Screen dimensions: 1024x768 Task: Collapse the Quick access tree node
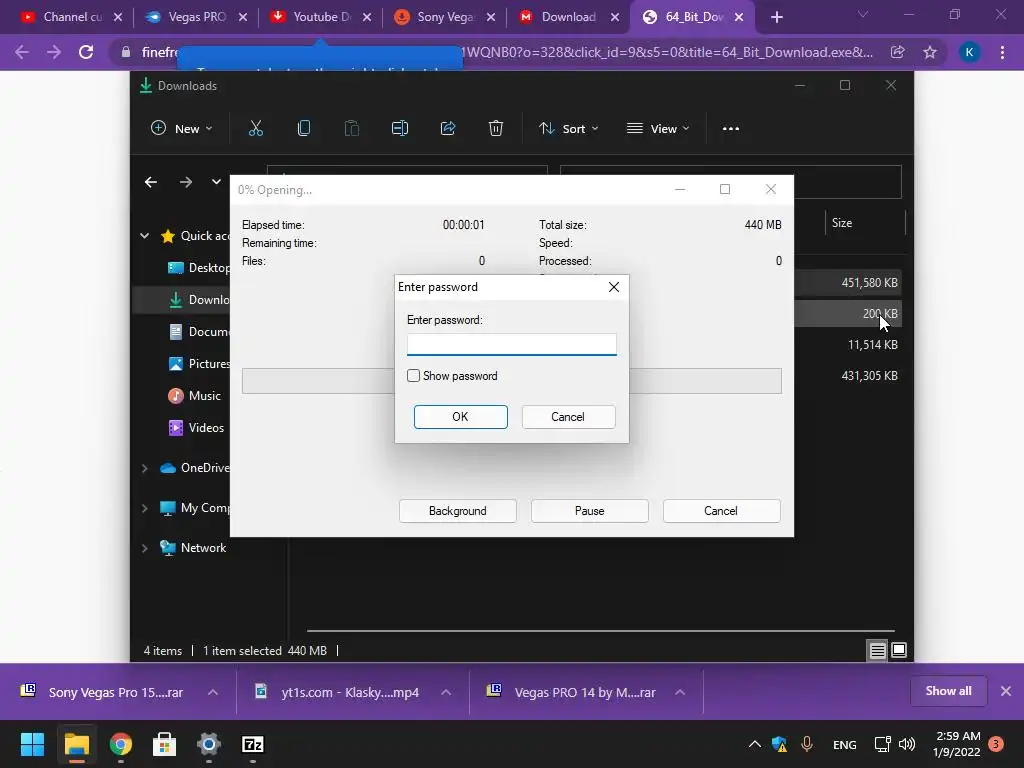[x=145, y=236]
